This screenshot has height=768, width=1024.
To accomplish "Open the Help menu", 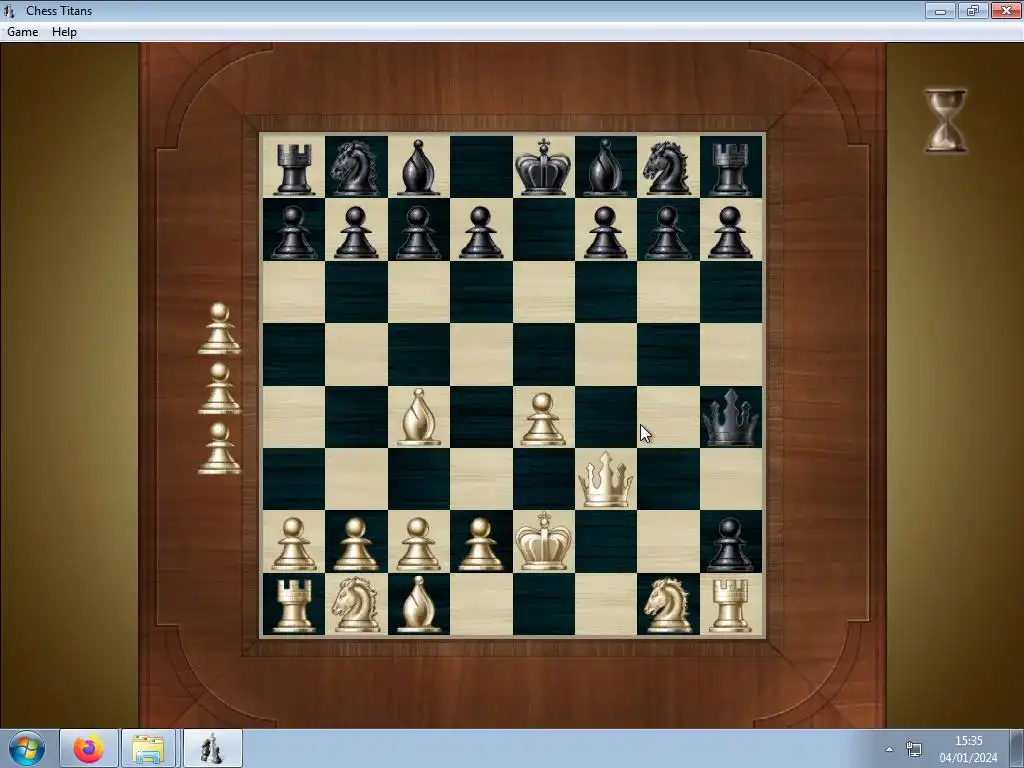I will click(x=64, y=31).
